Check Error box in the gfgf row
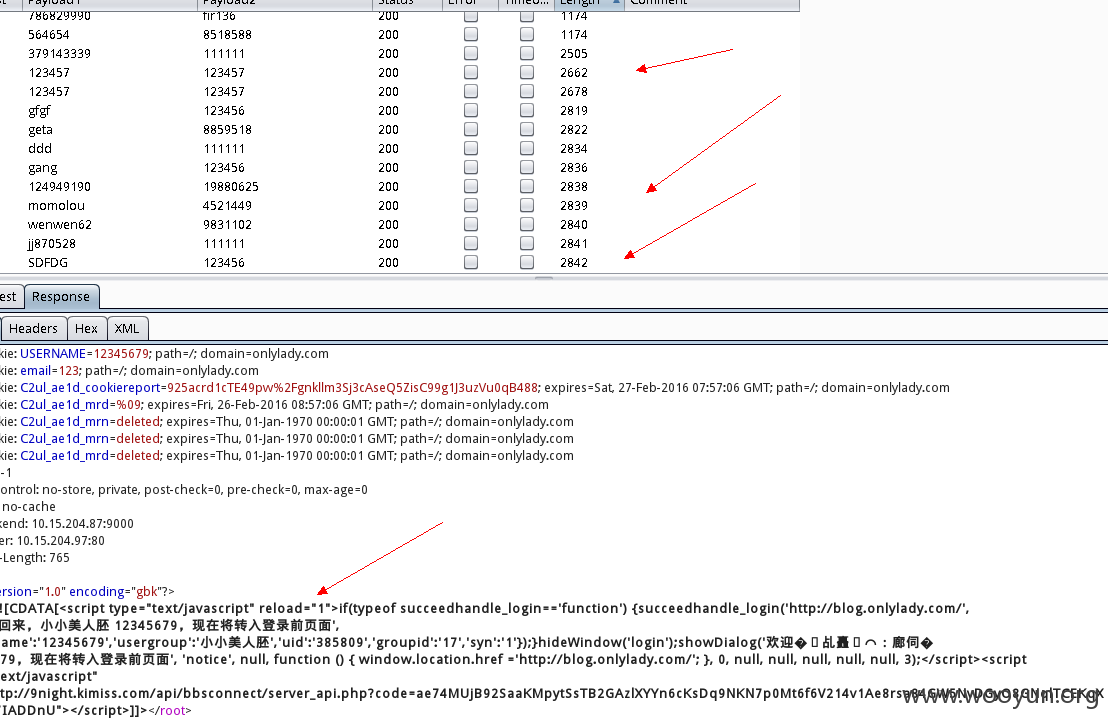The width and height of the screenshot is (1108, 724). click(471, 110)
